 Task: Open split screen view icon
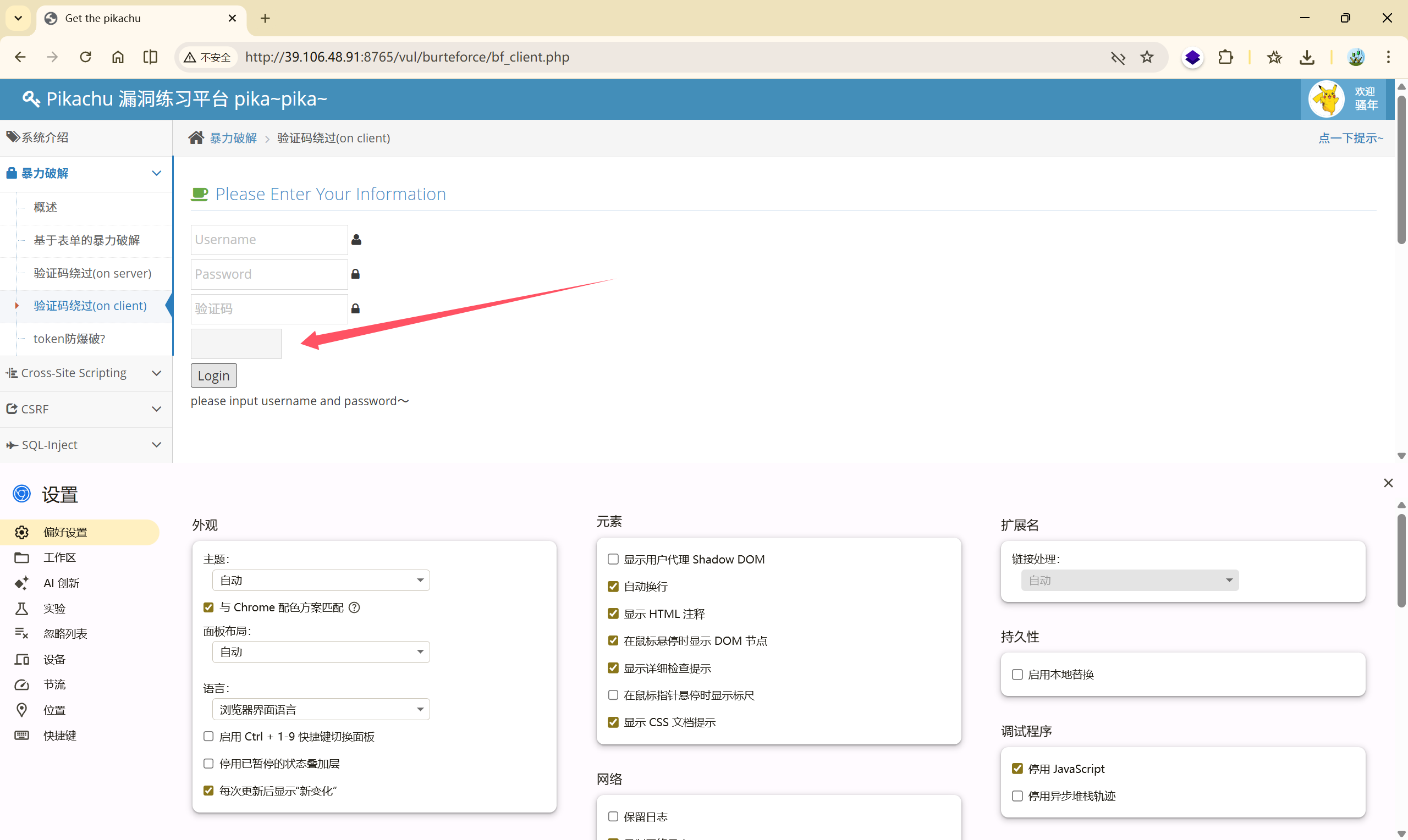[x=151, y=57]
